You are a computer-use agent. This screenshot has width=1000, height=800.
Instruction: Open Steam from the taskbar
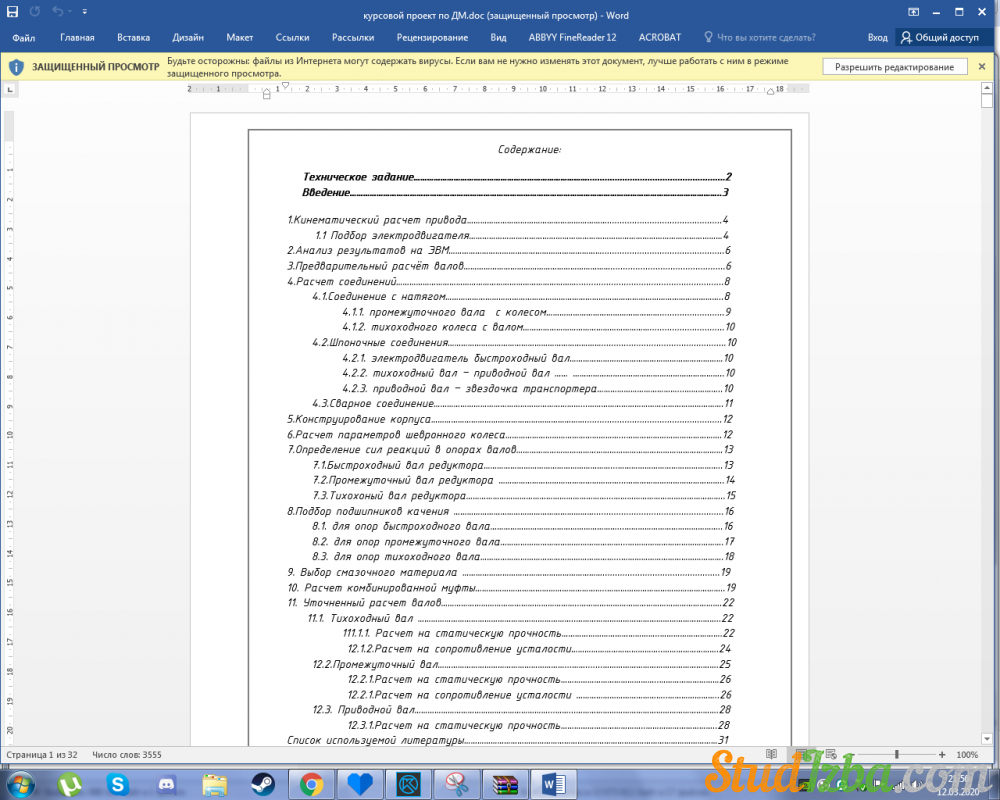(x=263, y=785)
